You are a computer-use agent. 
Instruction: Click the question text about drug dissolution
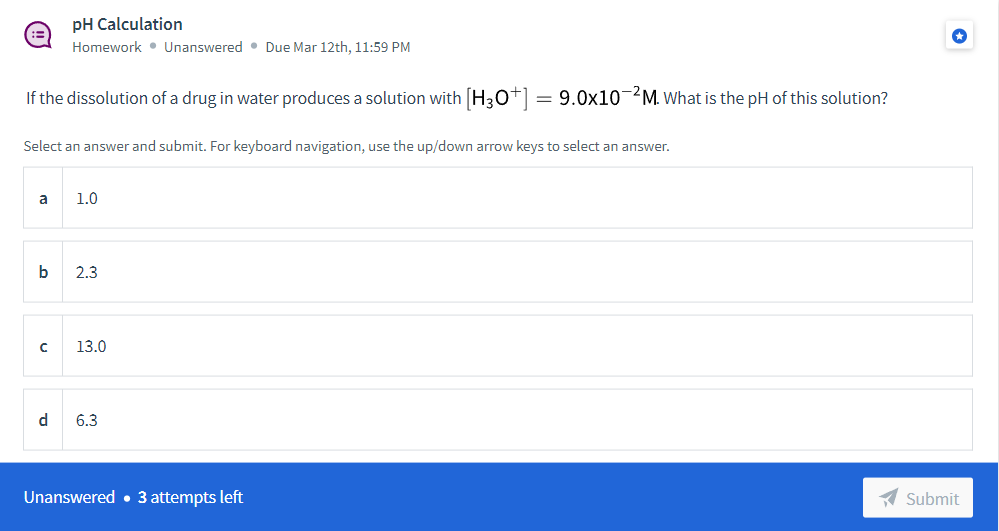[x=456, y=98]
